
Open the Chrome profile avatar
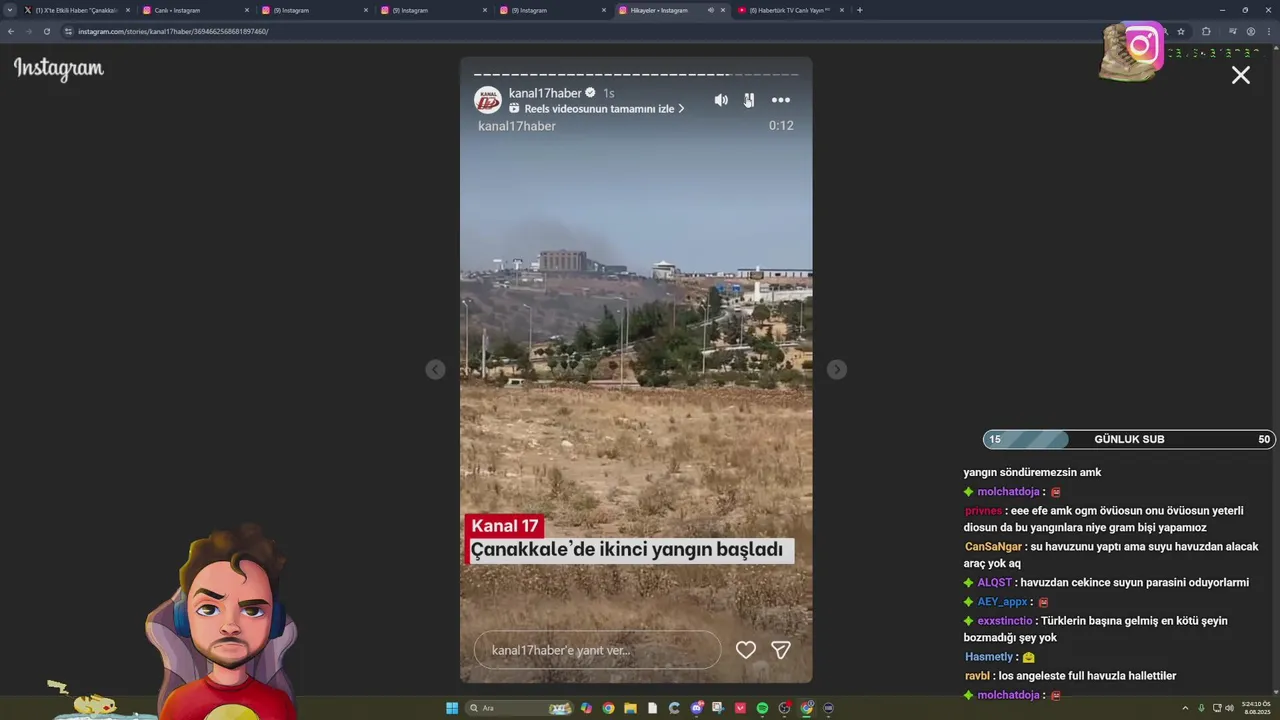(1251, 31)
